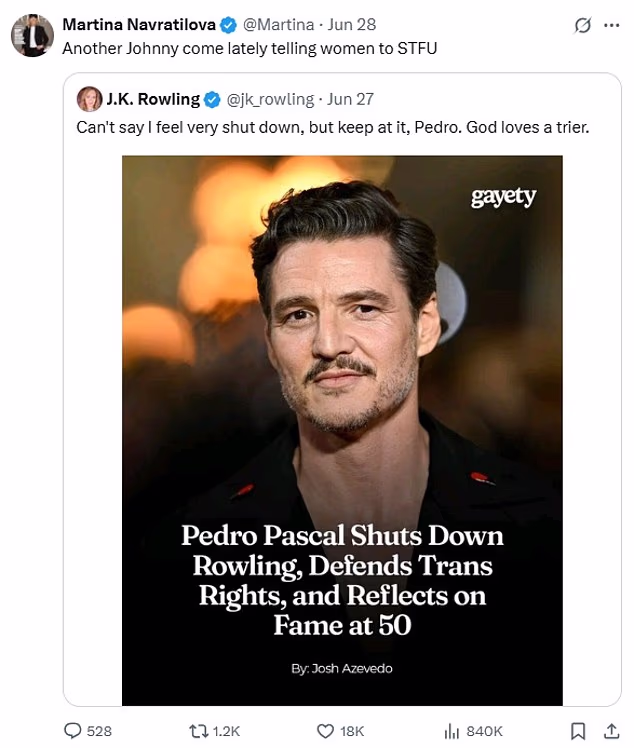Image resolution: width=634 pixels, height=748 pixels.
Task: Click J.K. Rowling's small profile avatar
Action: click(89, 99)
